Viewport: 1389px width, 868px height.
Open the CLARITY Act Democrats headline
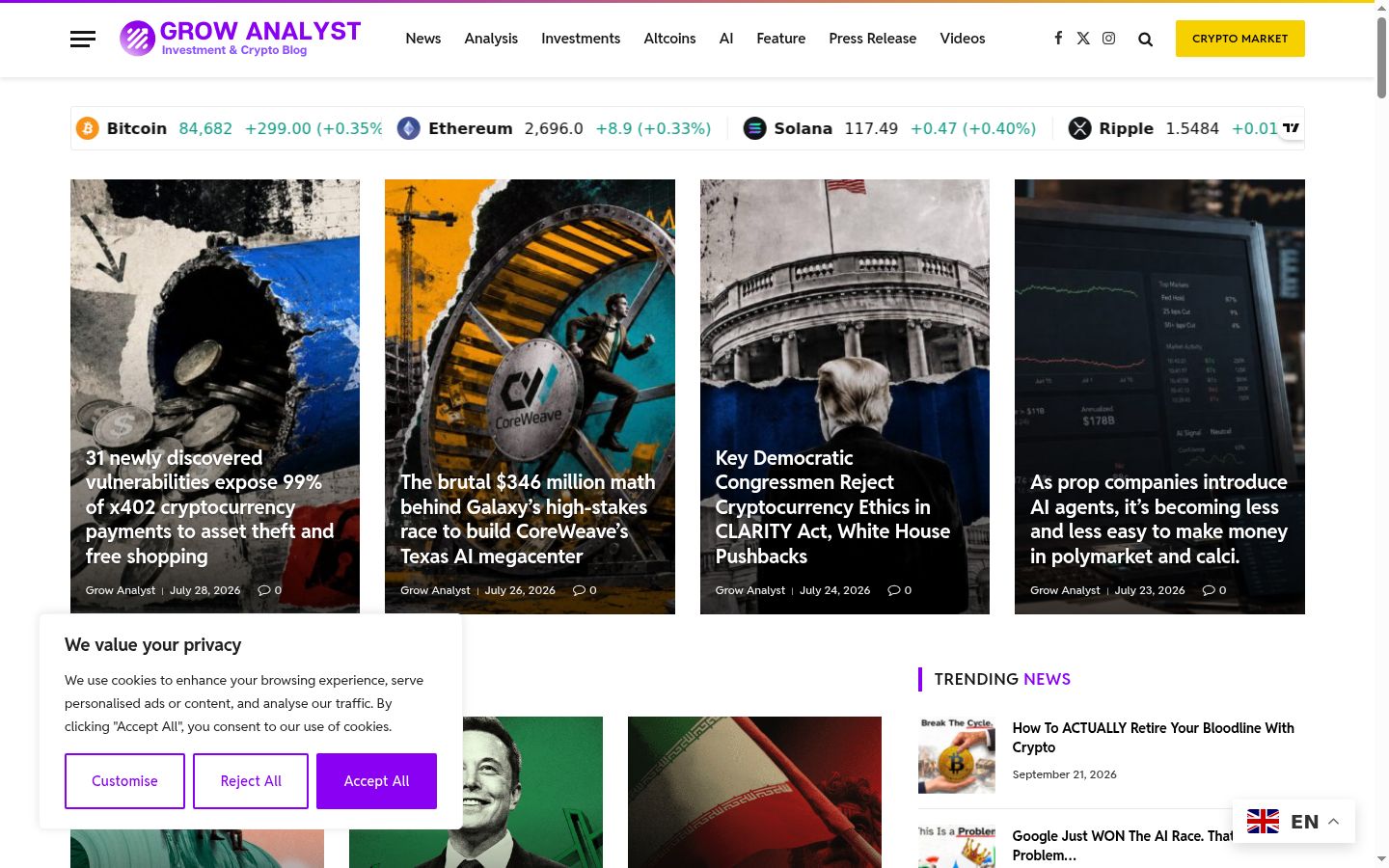tap(833, 507)
